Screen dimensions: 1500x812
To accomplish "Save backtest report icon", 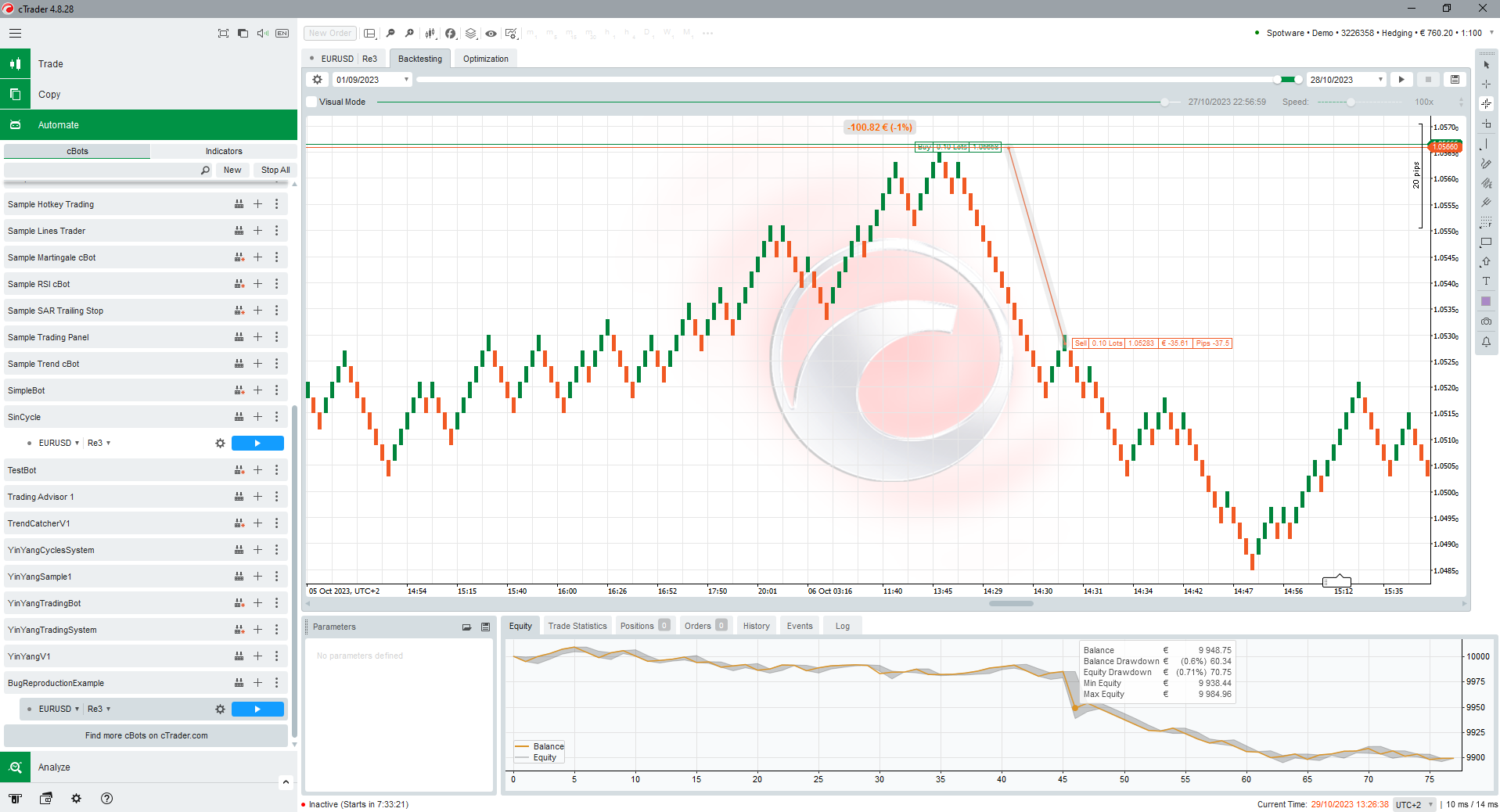I will click(1455, 80).
